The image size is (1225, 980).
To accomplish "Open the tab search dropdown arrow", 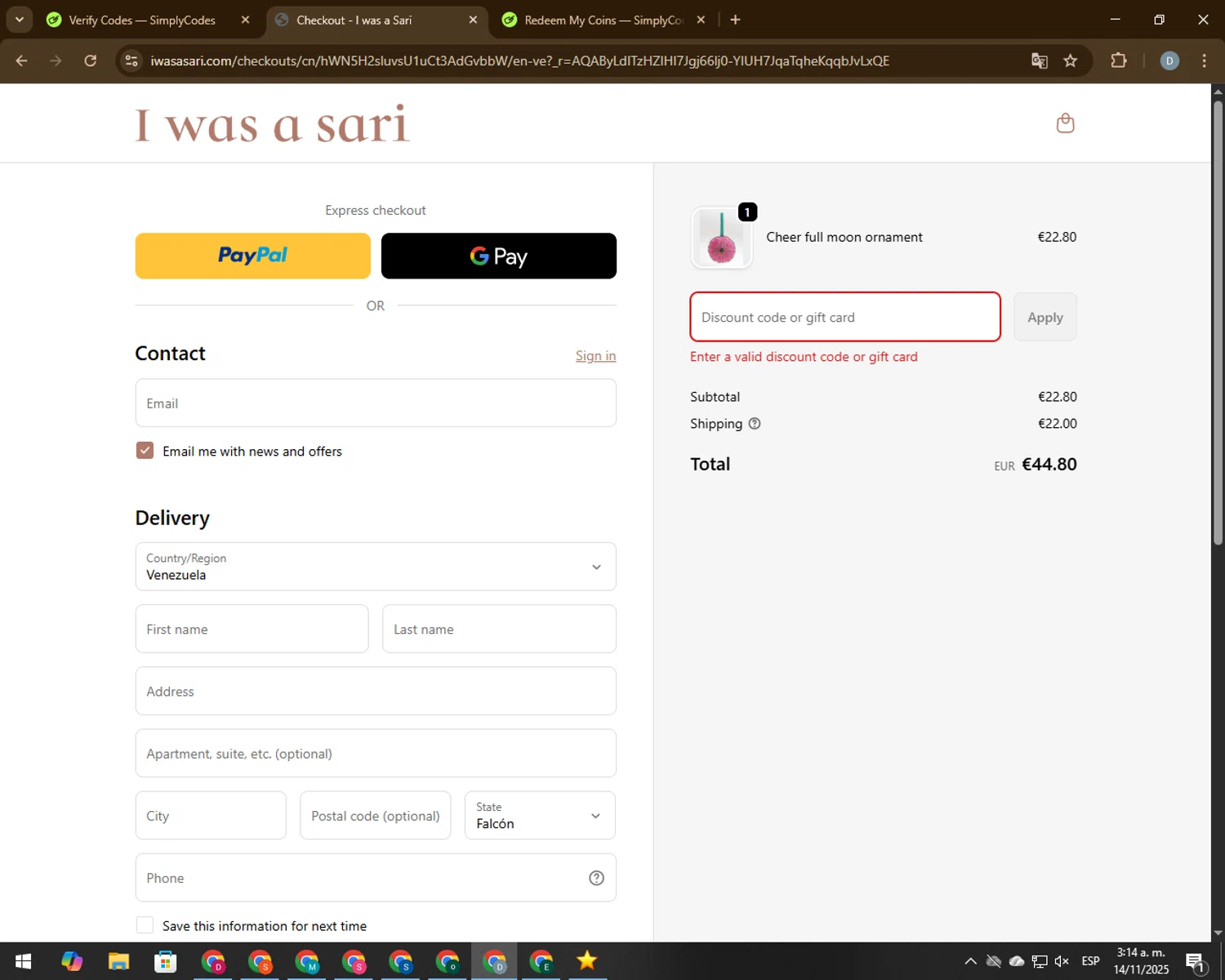I will (19, 20).
